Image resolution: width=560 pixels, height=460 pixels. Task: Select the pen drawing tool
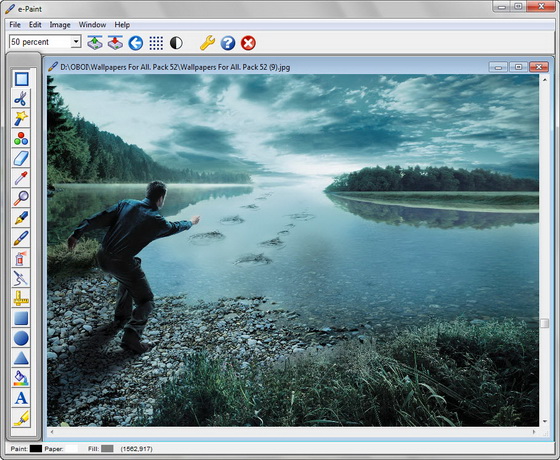coord(21,218)
